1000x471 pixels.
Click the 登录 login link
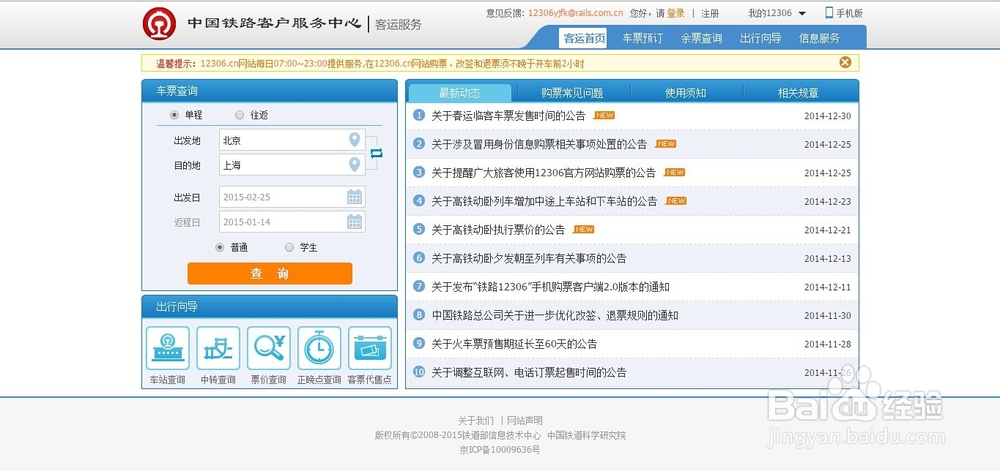[x=676, y=13]
